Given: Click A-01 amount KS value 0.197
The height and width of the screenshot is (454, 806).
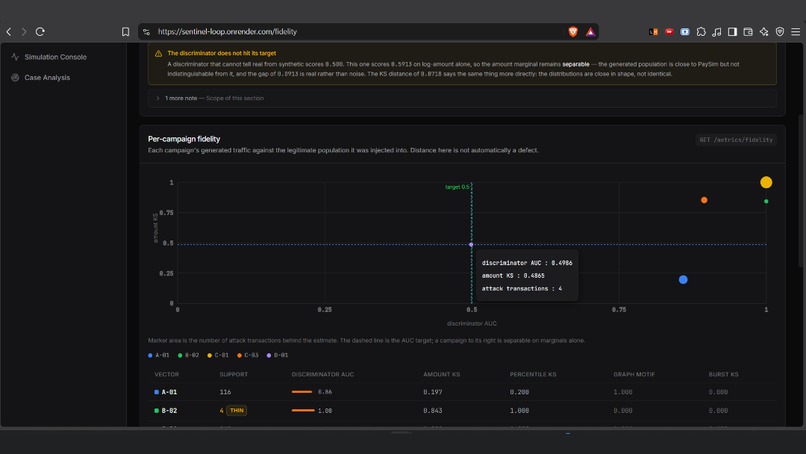Looking at the screenshot, I should (433, 392).
